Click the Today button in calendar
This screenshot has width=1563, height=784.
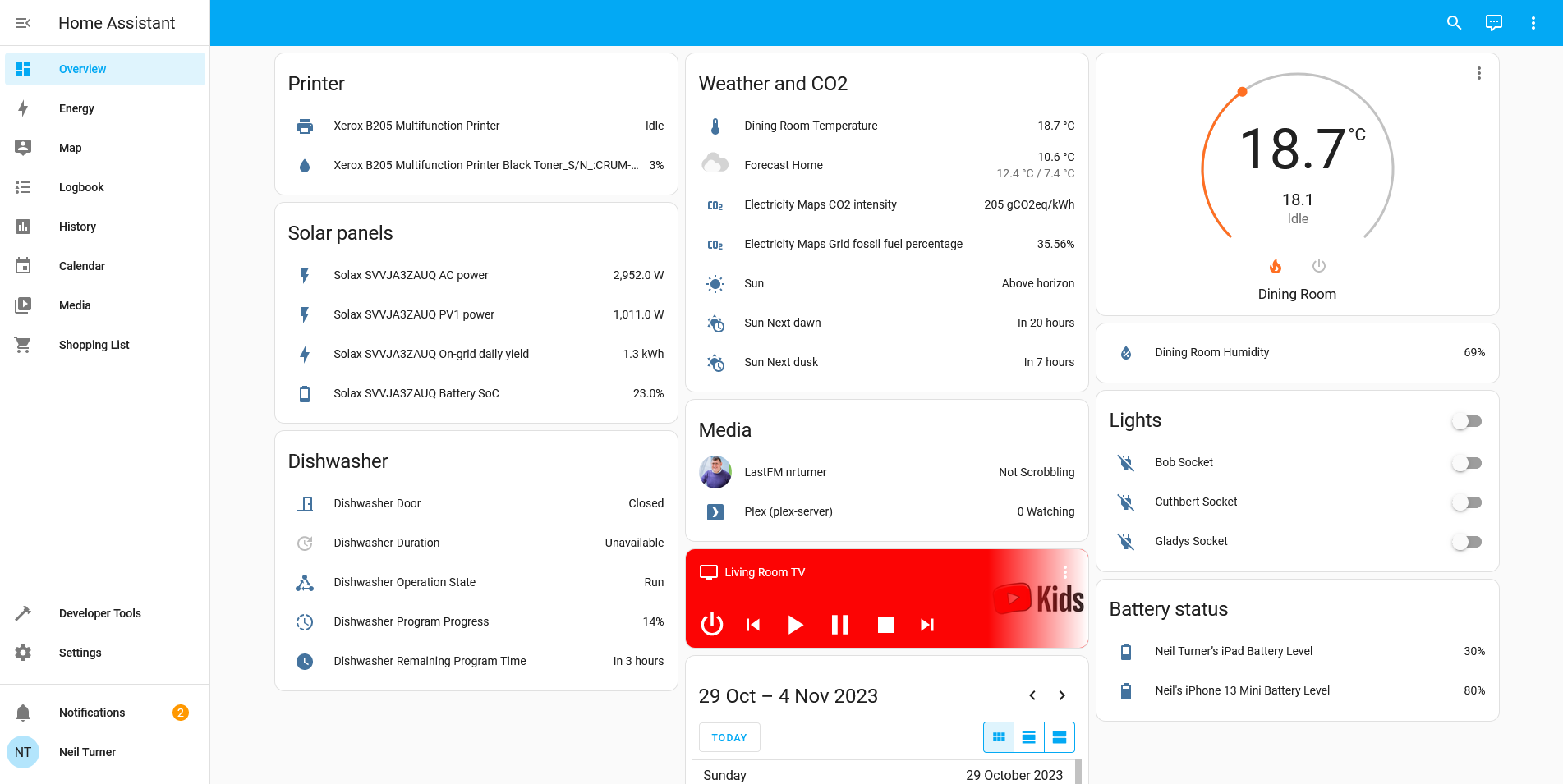point(729,737)
